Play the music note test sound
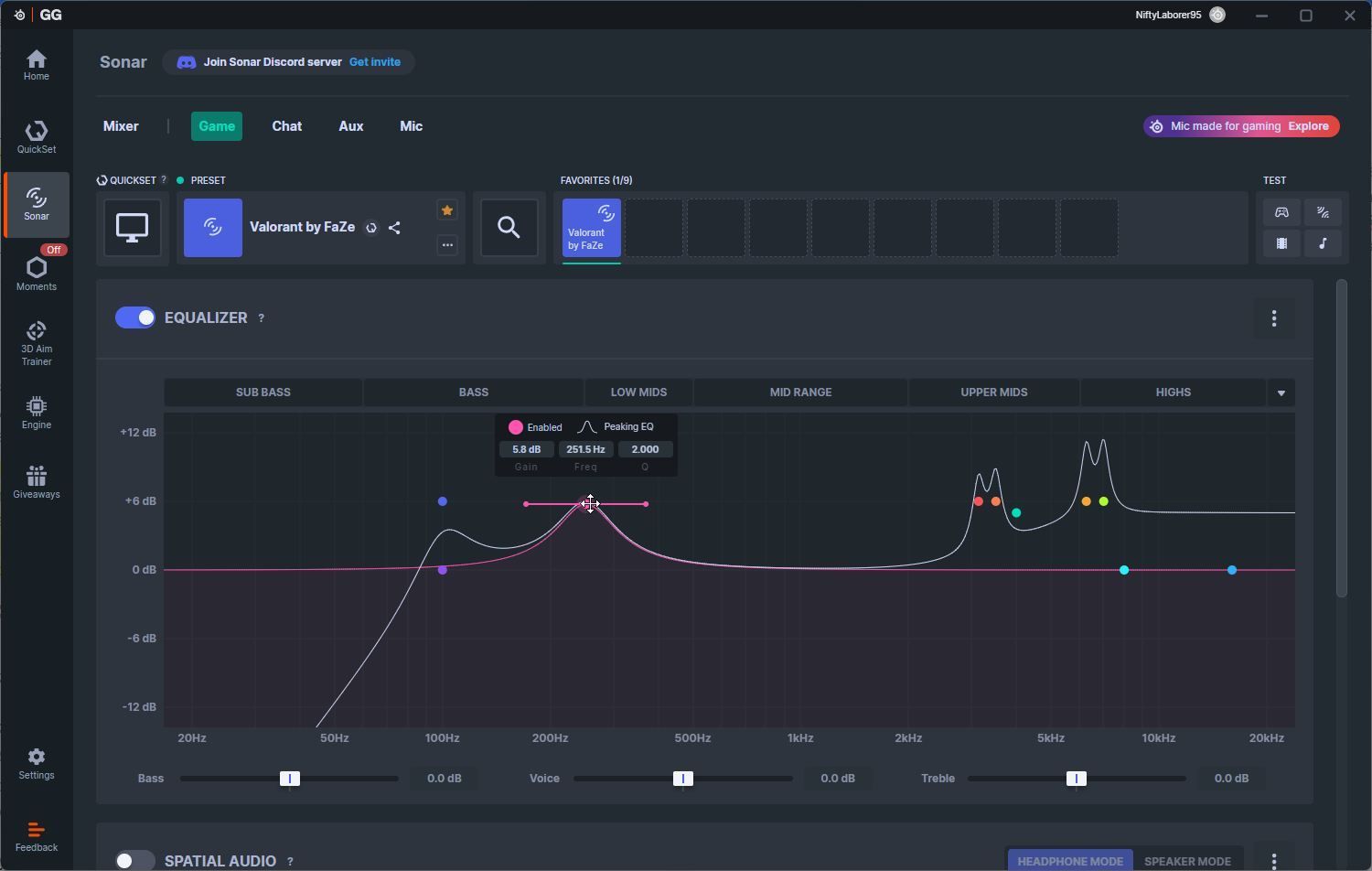Image resolution: width=1372 pixels, height=871 pixels. 1323,243
